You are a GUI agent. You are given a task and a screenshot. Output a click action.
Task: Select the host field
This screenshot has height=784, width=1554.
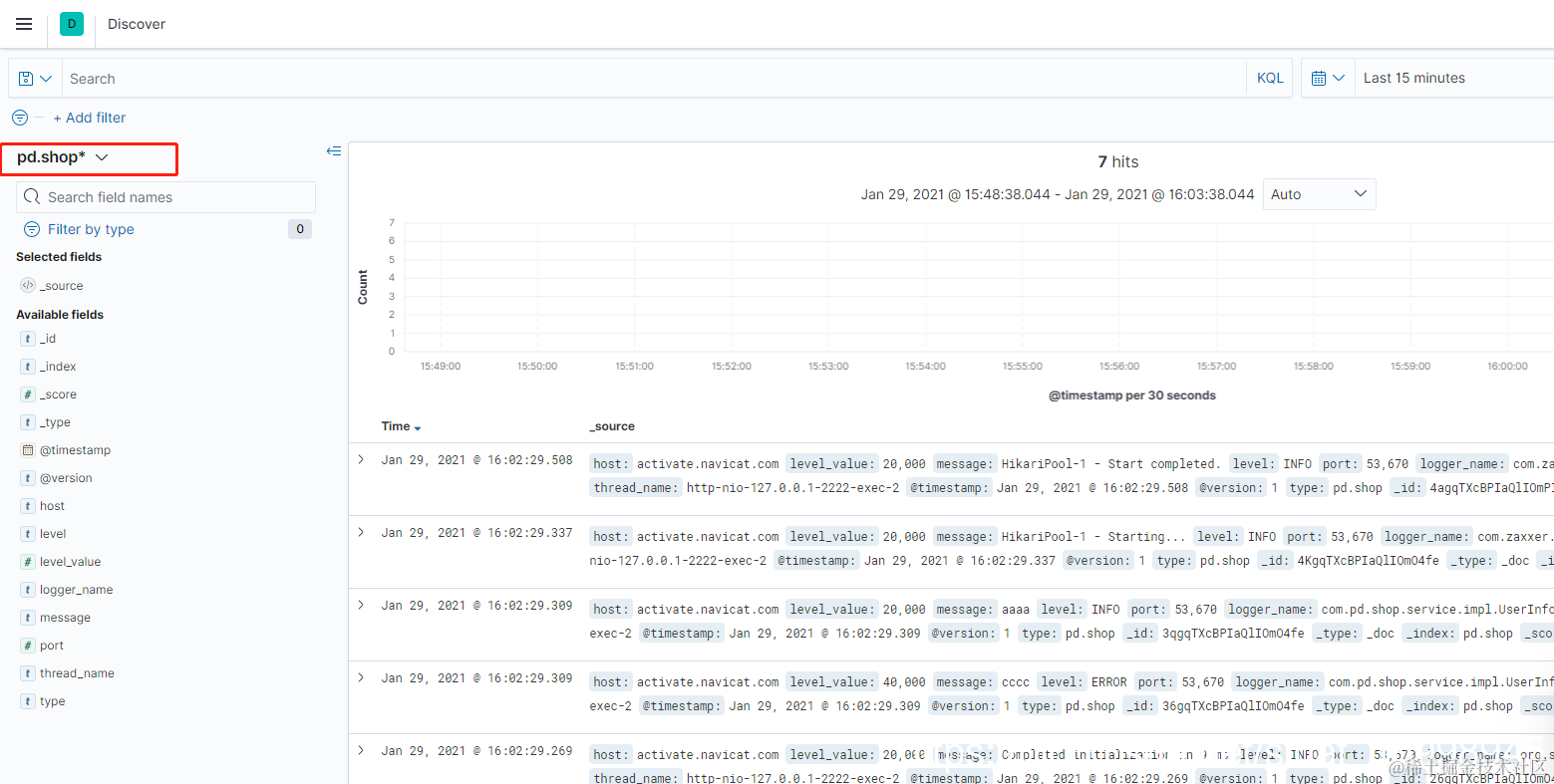[x=52, y=506]
